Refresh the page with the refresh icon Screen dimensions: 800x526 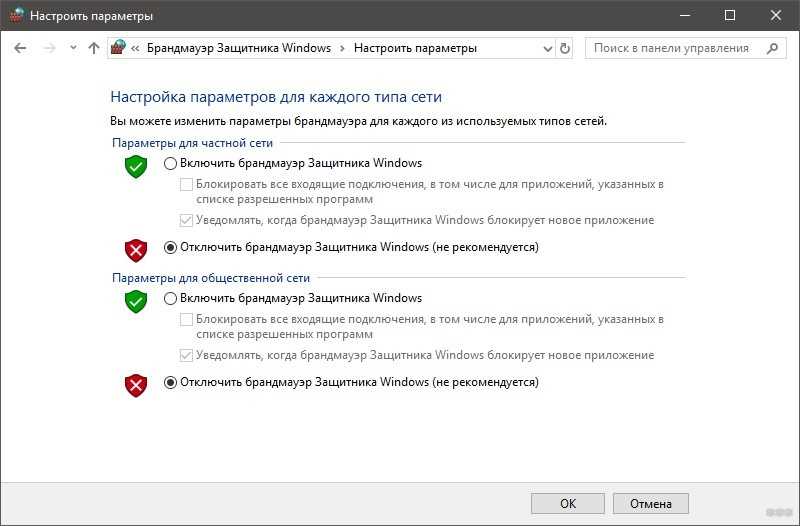564,48
